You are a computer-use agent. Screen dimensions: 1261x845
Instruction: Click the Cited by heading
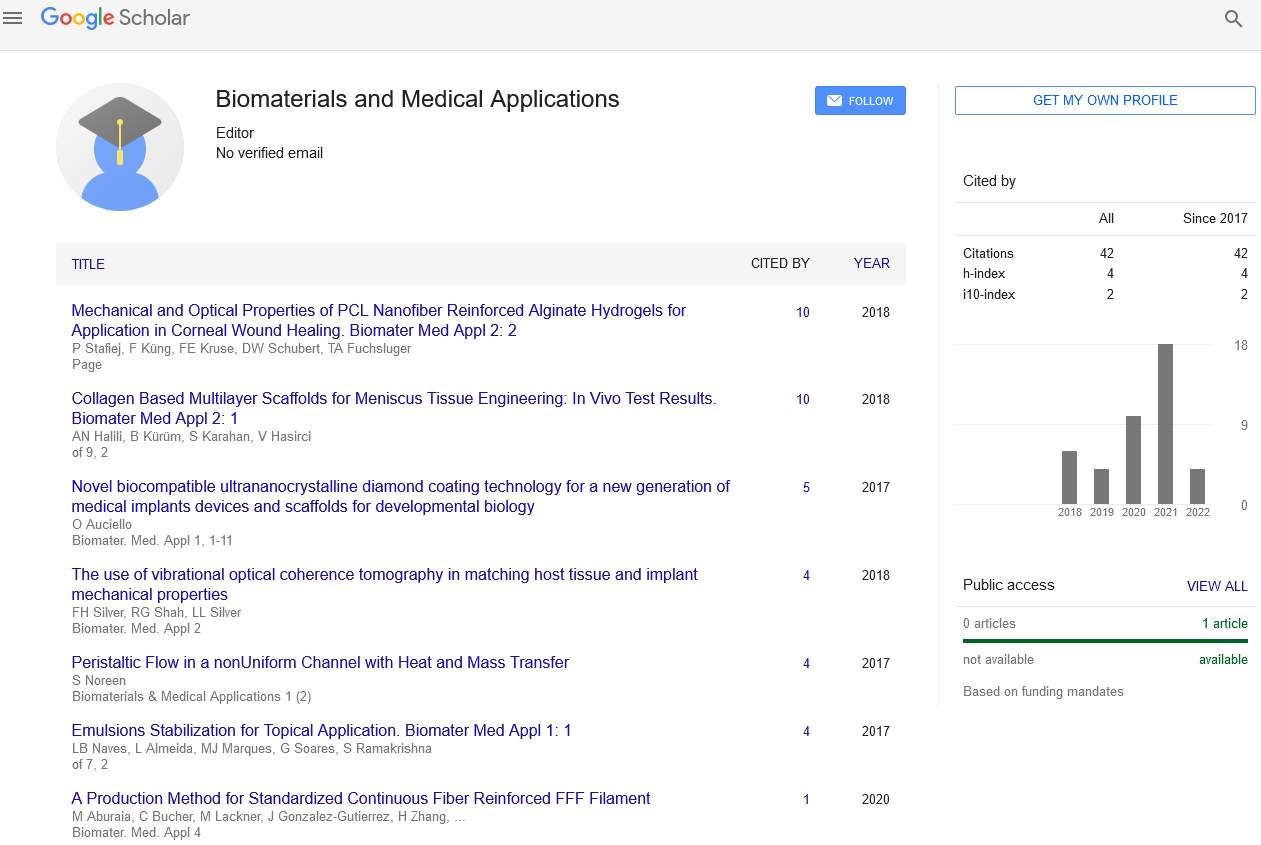989,181
